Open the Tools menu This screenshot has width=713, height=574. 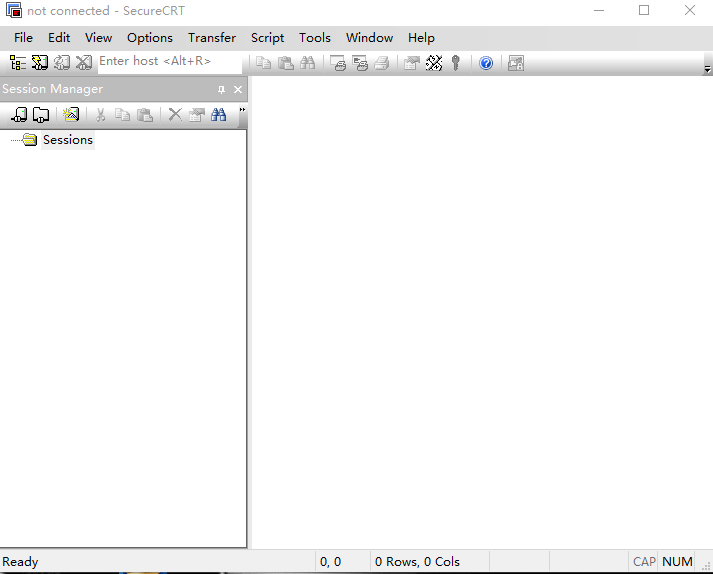click(x=315, y=38)
